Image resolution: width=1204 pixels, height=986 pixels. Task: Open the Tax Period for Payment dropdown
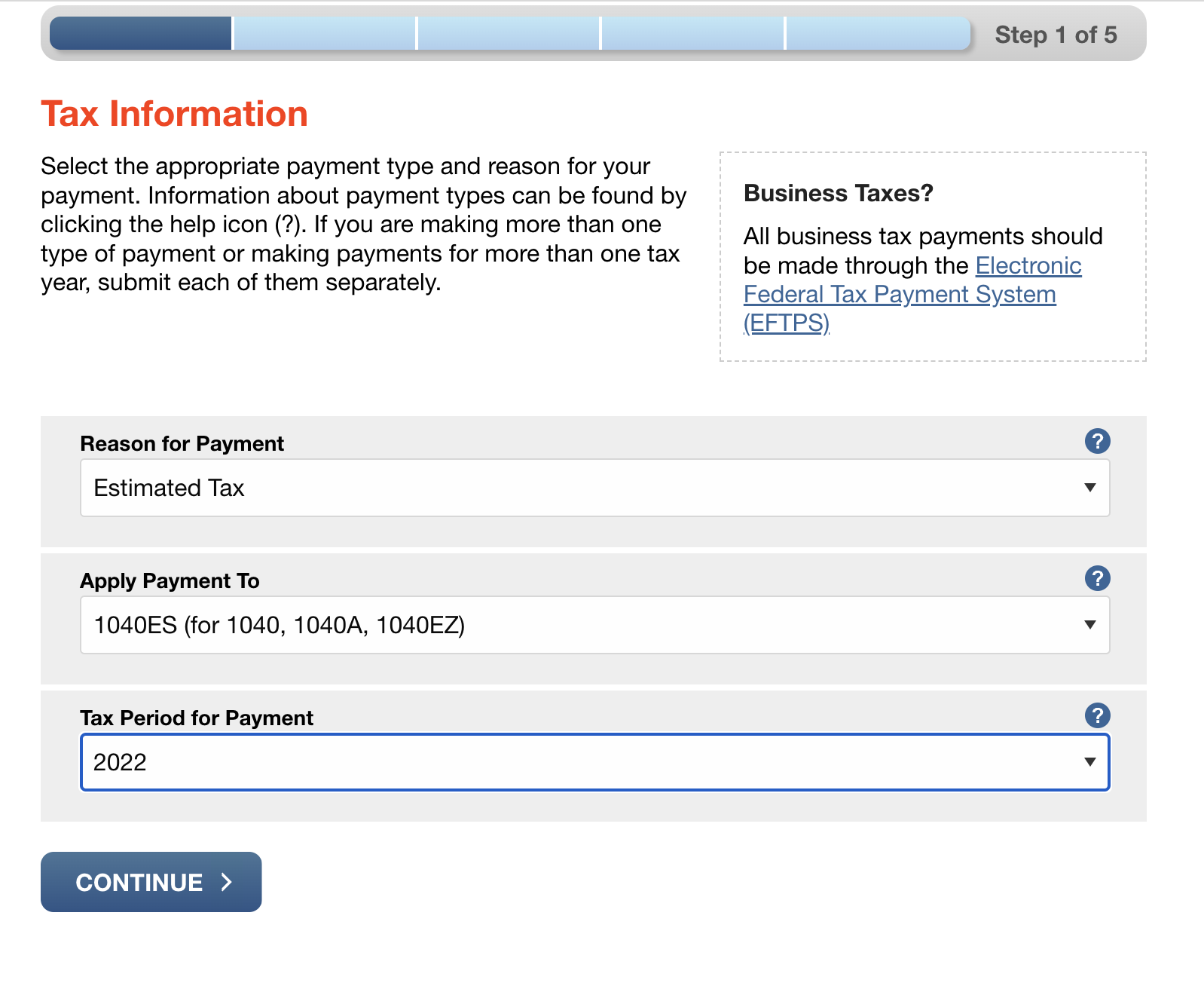[x=594, y=762]
